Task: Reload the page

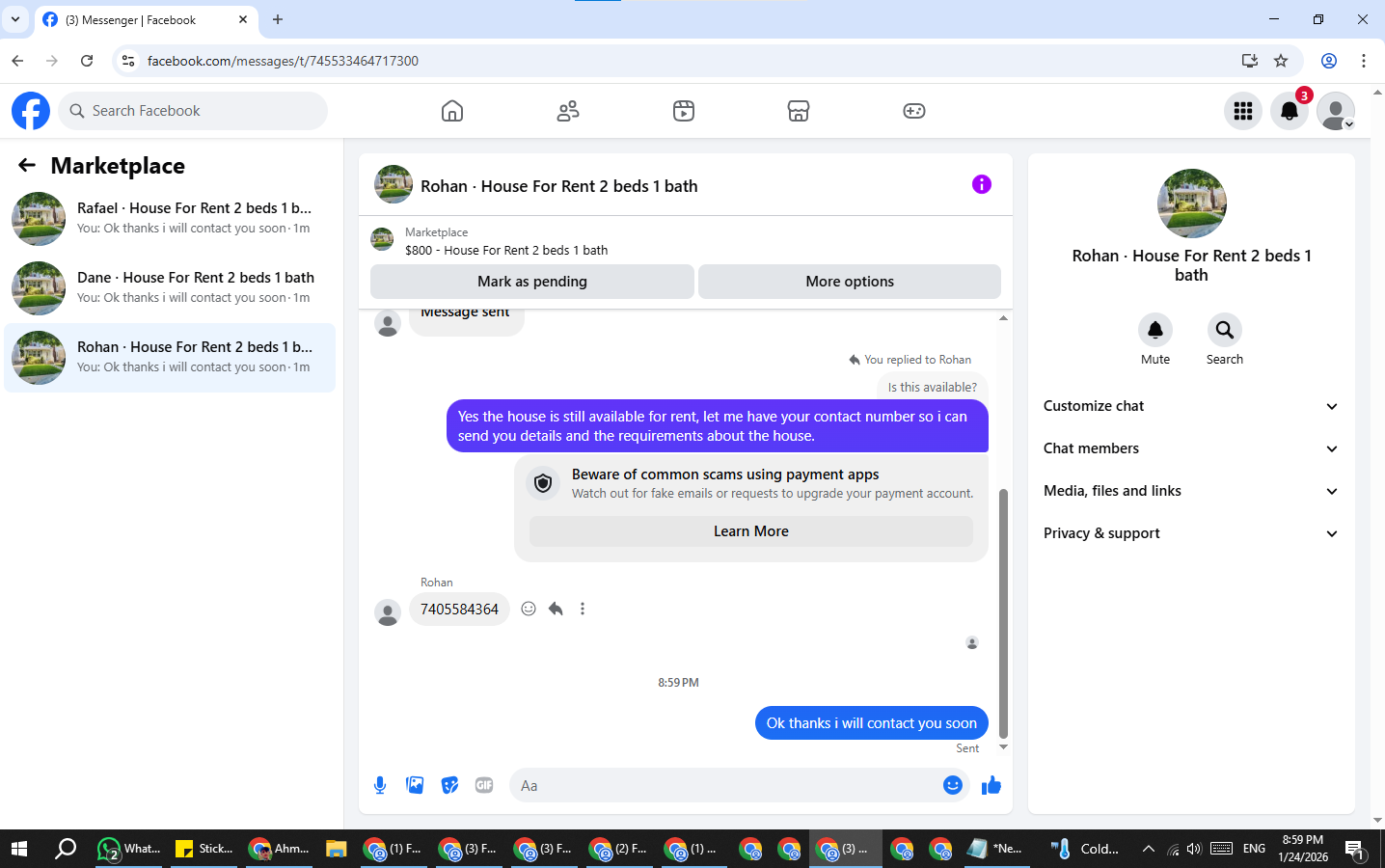Action: click(x=87, y=61)
